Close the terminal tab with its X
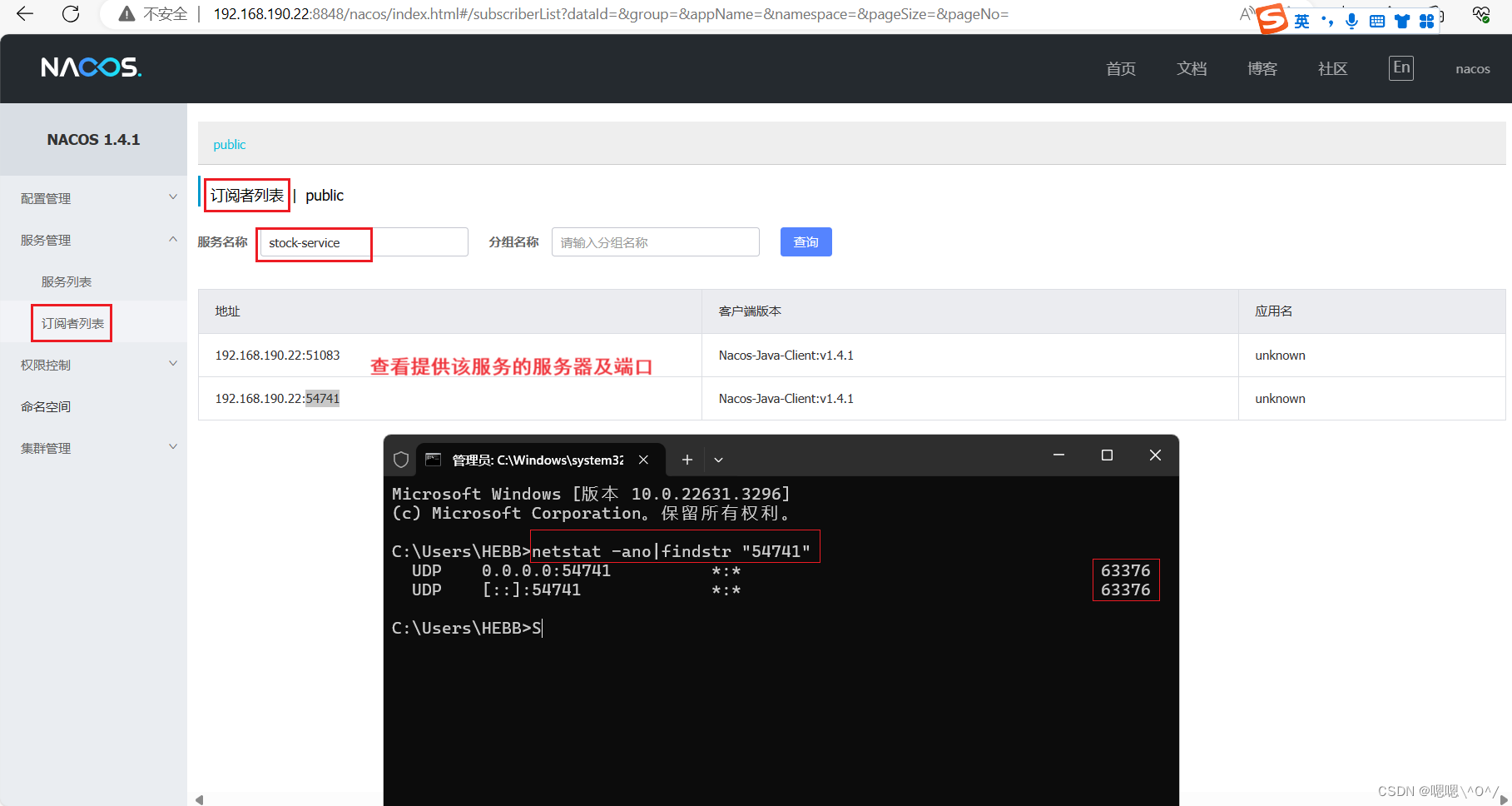Image resolution: width=1512 pixels, height=806 pixels. (643, 460)
